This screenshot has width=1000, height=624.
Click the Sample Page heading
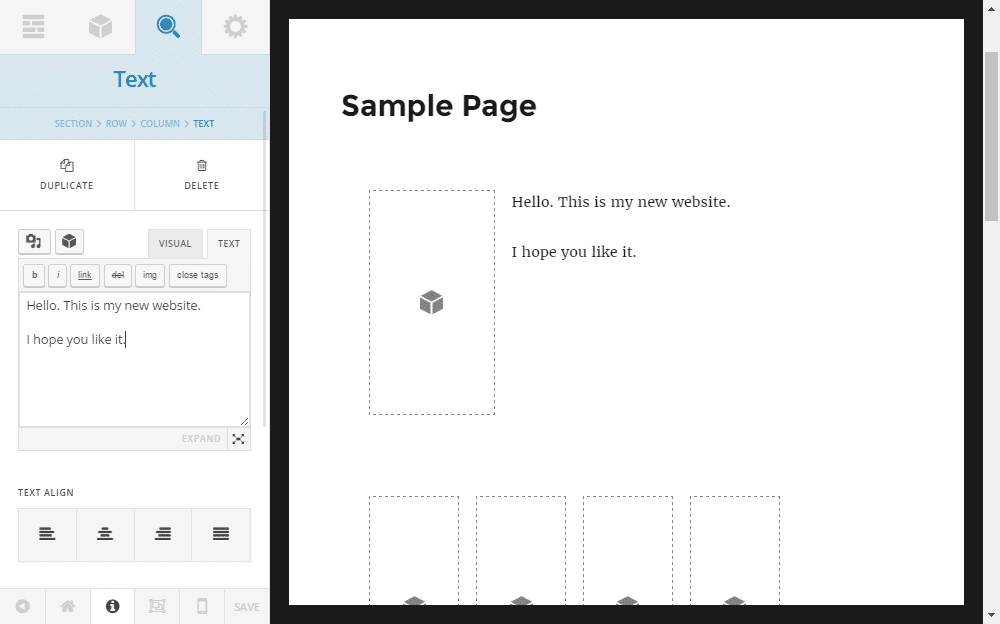439,106
